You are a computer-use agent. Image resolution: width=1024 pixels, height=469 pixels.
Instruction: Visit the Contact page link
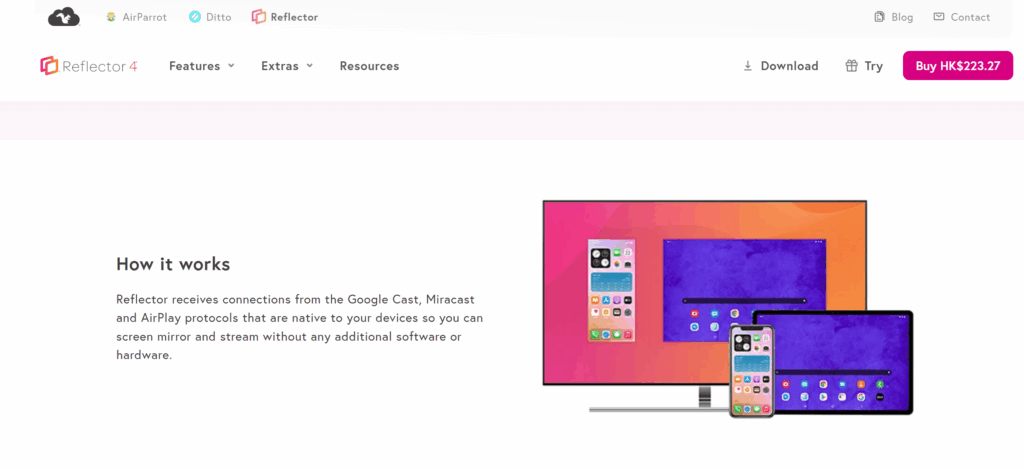pos(970,17)
